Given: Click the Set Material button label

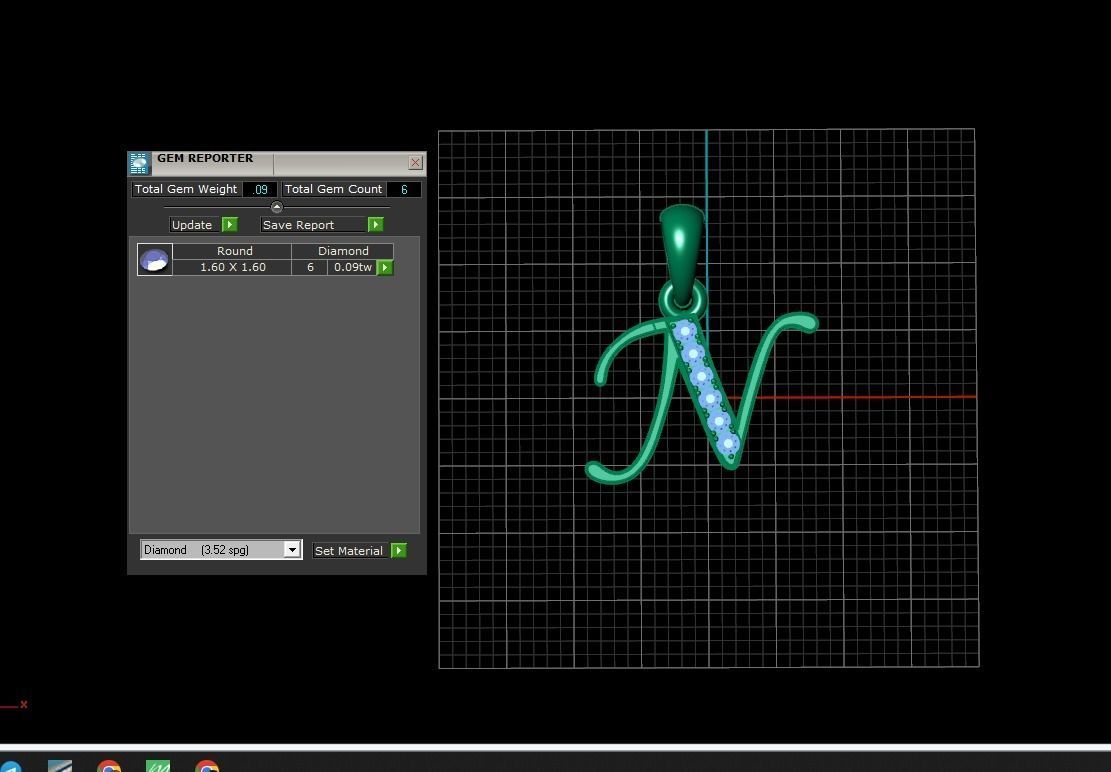Looking at the screenshot, I should [349, 550].
